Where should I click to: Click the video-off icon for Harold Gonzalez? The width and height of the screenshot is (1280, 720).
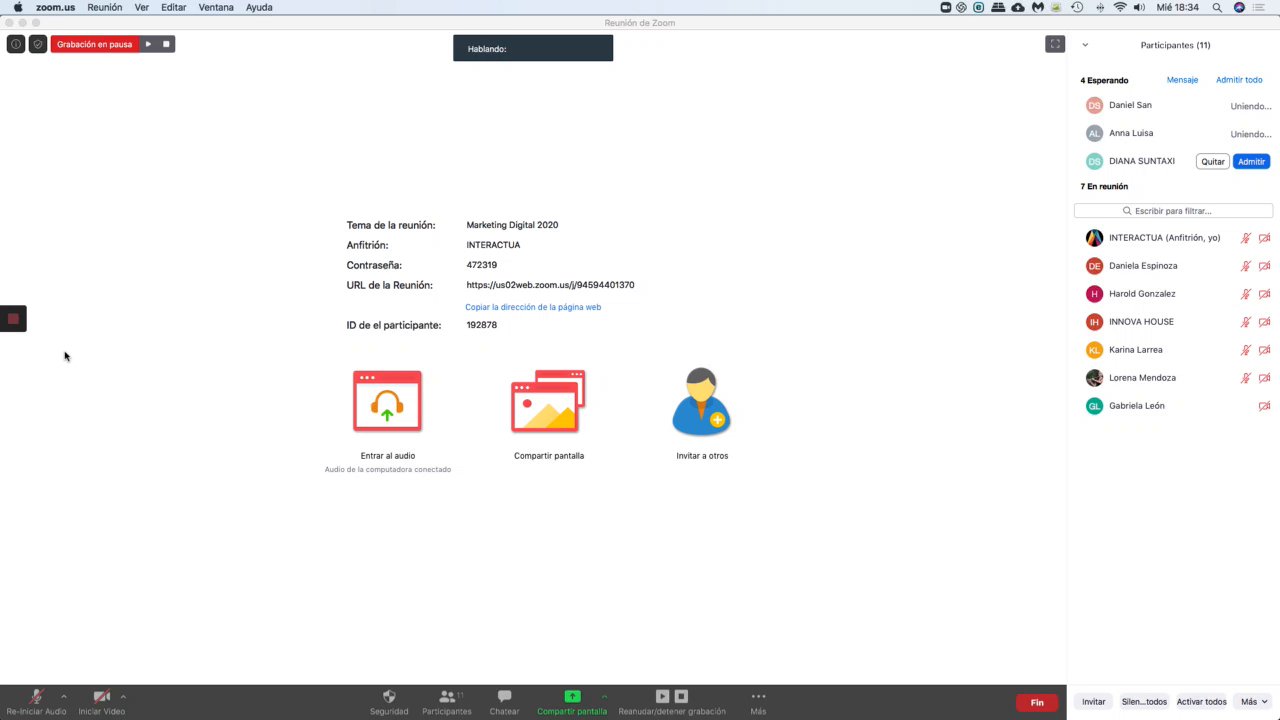tap(1264, 294)
